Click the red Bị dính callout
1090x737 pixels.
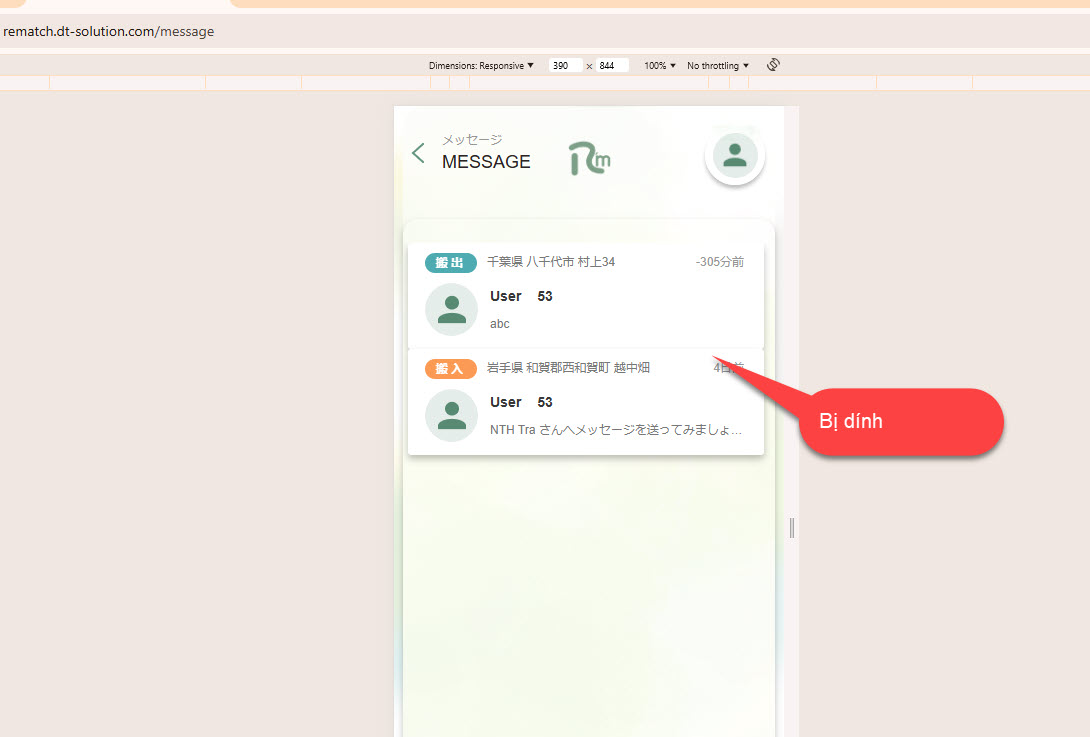(x=900, y=422)
